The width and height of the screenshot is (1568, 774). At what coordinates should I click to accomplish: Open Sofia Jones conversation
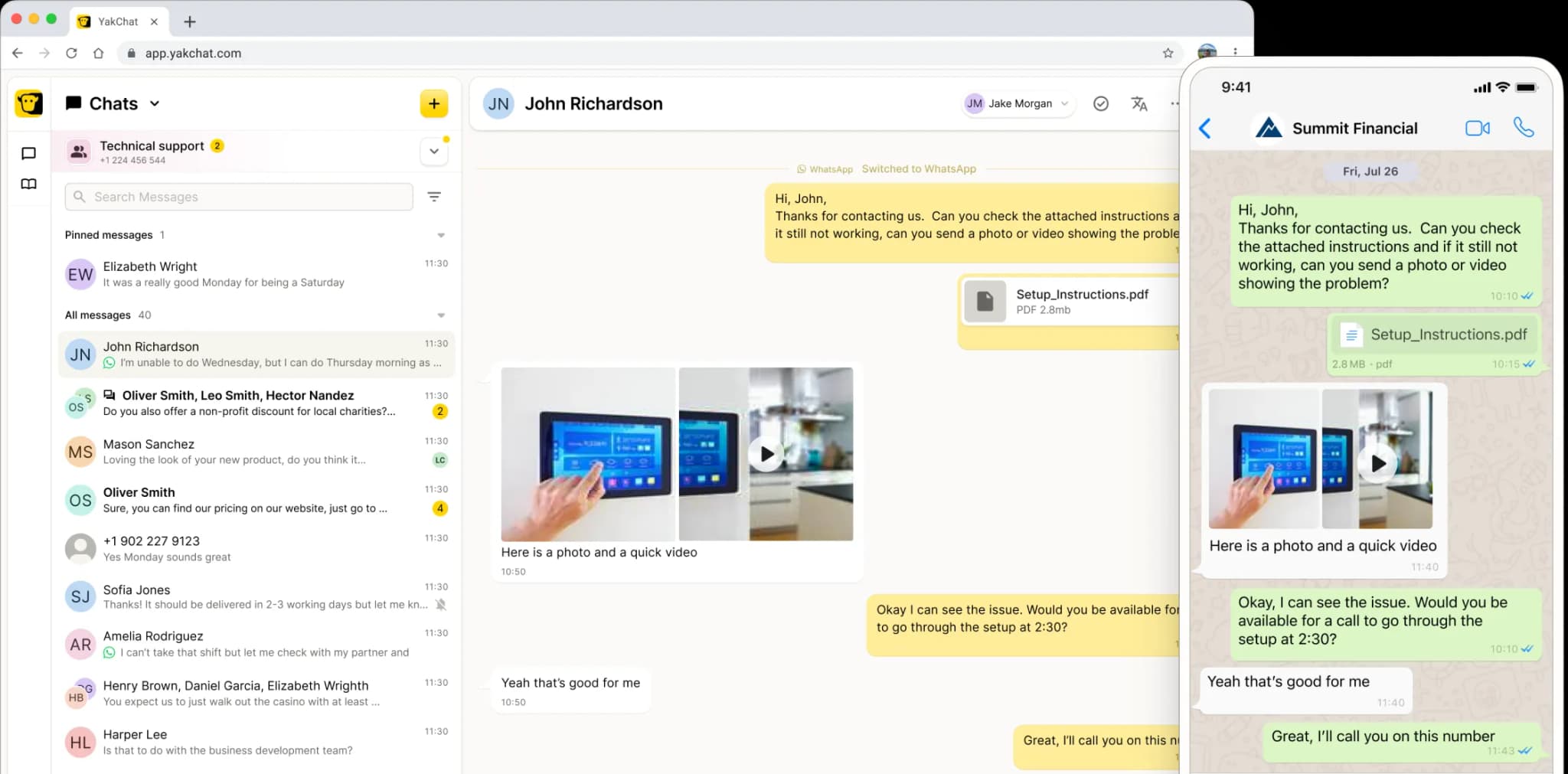coord(256,596)
